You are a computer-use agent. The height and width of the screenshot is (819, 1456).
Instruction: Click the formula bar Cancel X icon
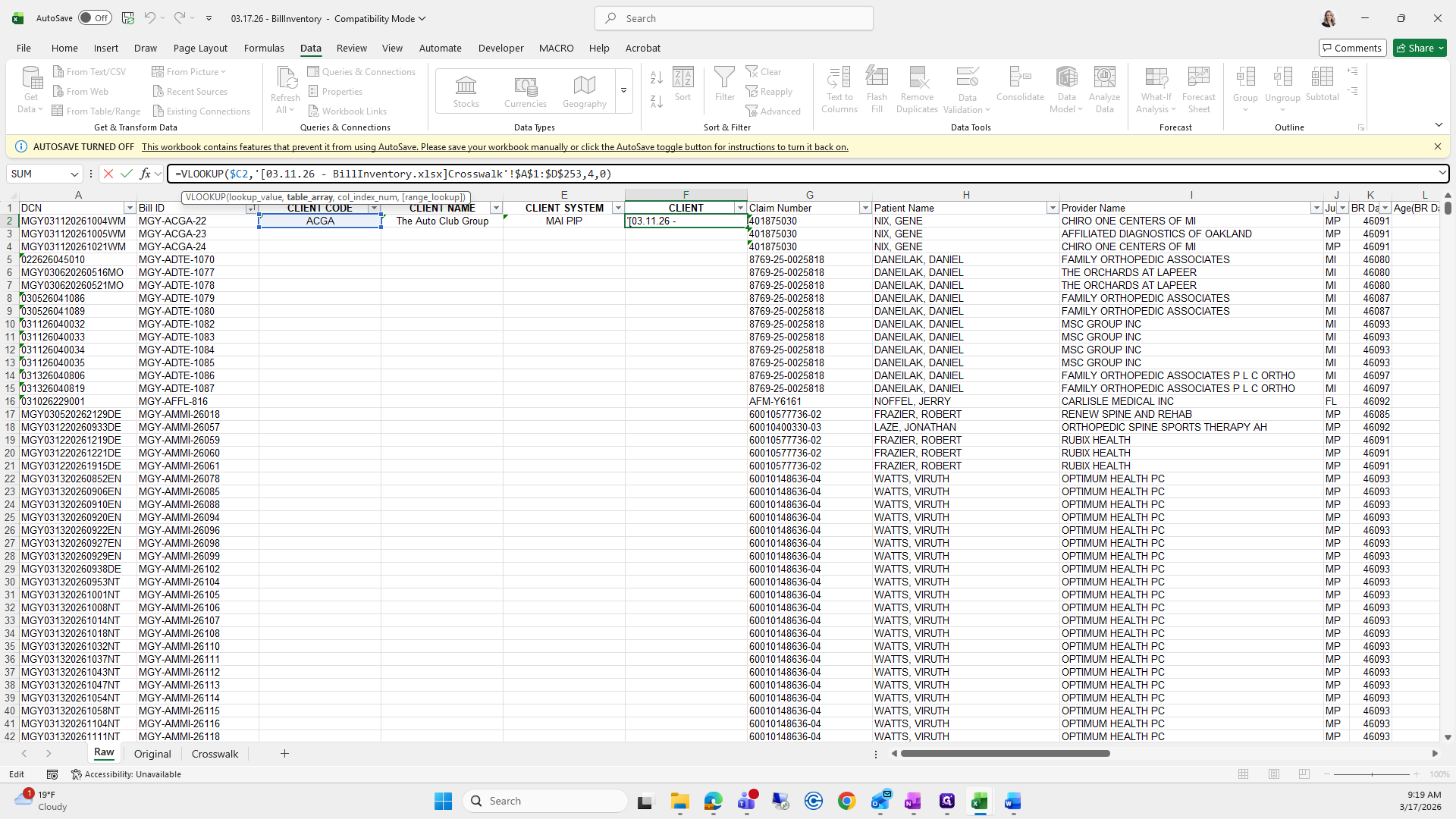[x=108, y=174]
